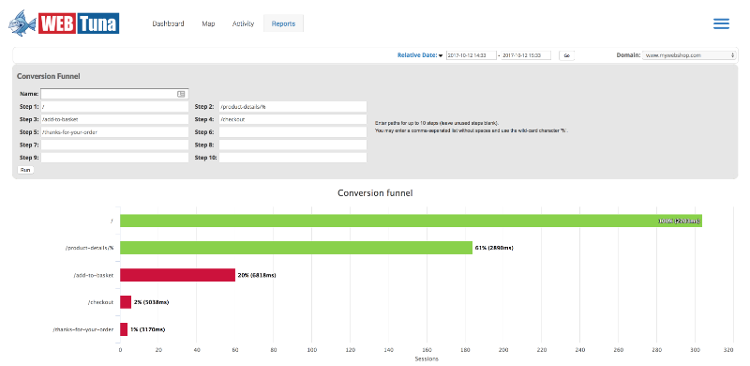Click the green /product-details/% bar
The height and width of the screenshot is (366, 750).
(x=296, y=248)
